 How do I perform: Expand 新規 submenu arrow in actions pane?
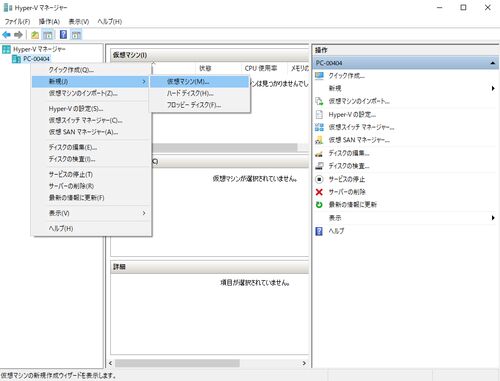[493, 88]
